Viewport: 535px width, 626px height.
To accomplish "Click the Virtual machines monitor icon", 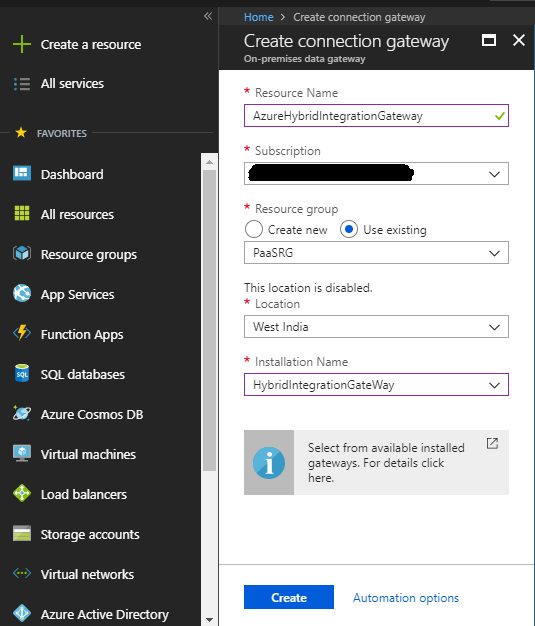I will pos(22,453).
